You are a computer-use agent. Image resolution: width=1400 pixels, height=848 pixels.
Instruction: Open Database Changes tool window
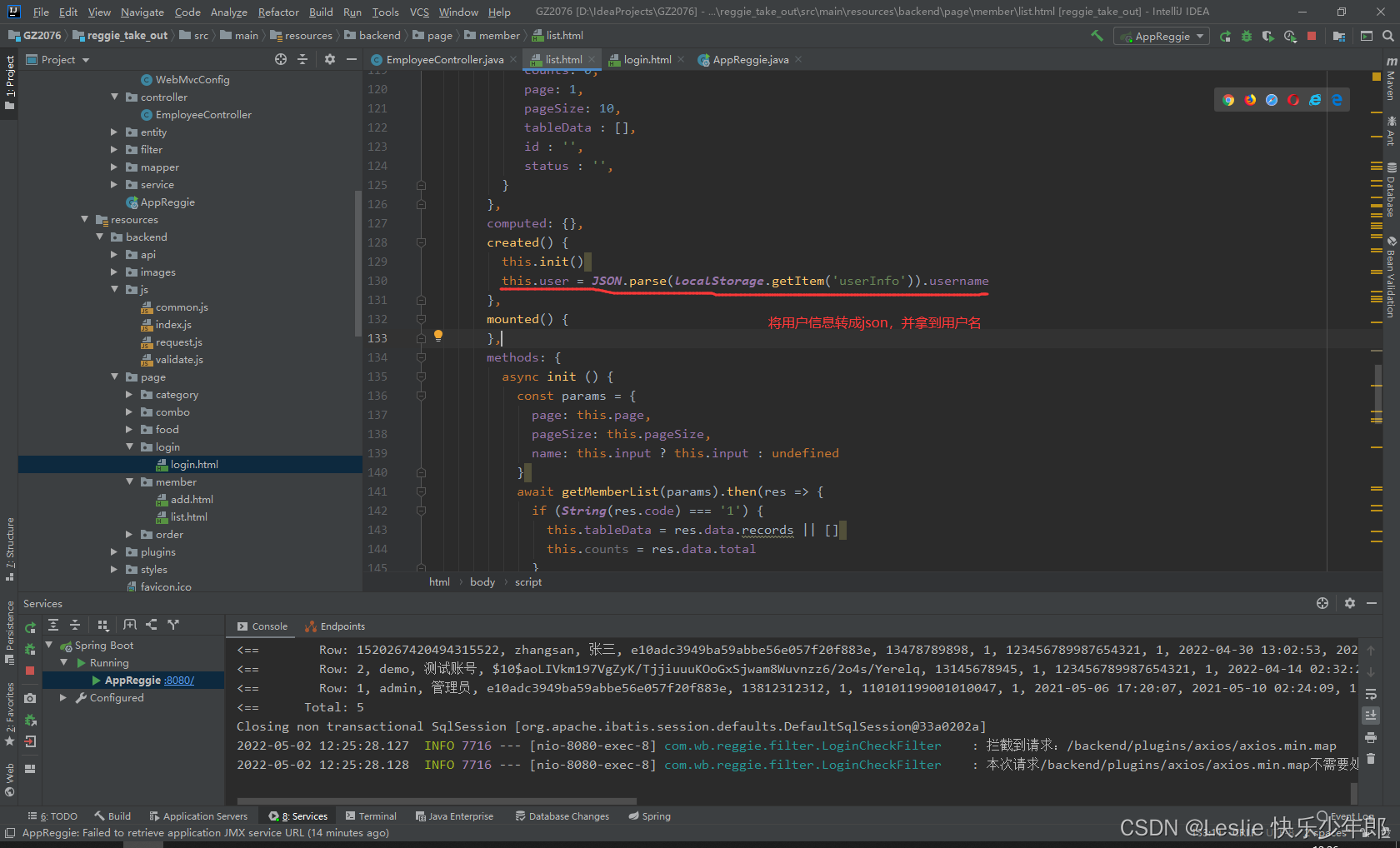[562, 816]
